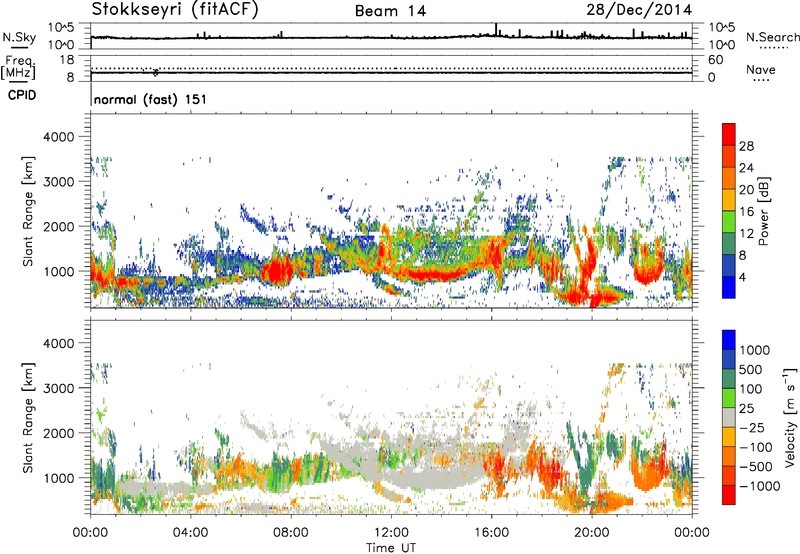Click the '16' value on the power colorbar

[x=746, y=212]
